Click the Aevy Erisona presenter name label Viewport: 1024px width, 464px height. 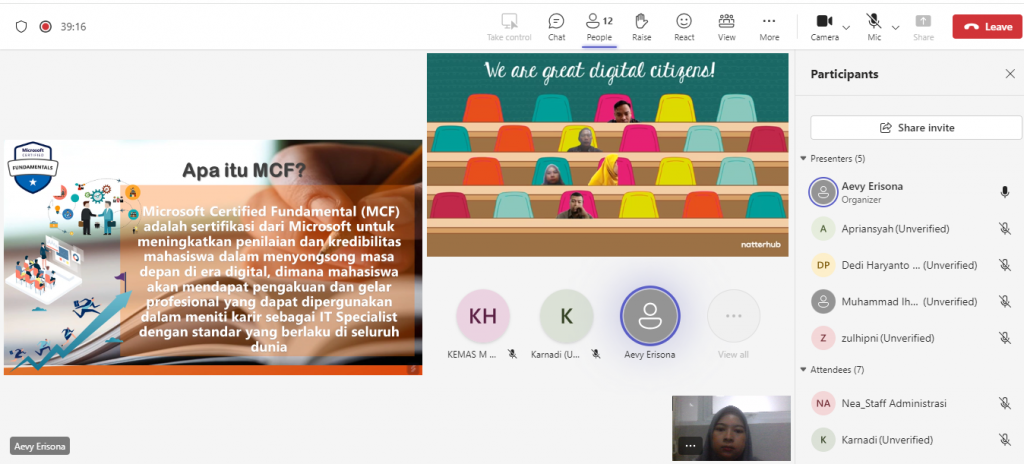pos(40,446)
